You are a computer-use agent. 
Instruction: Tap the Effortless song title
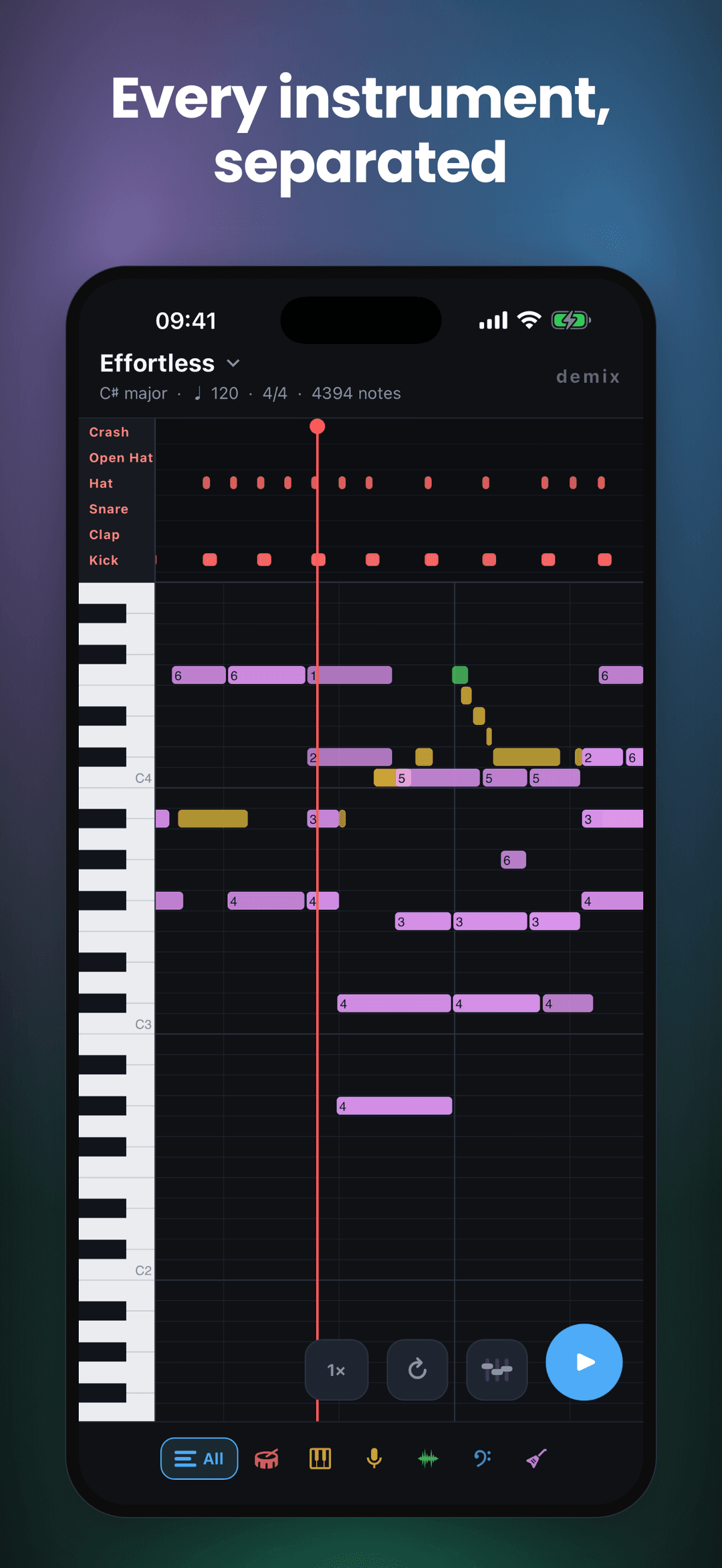pyautogui.click(x=157, y=363)
